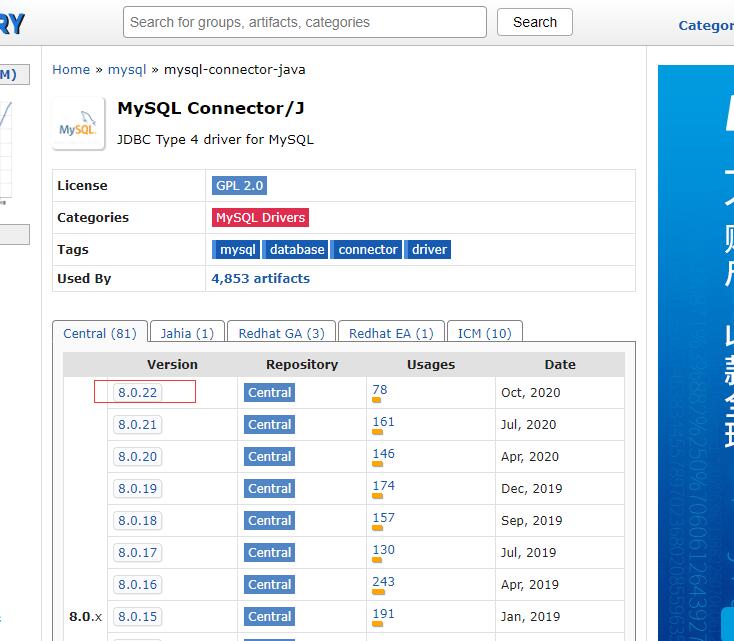
Task: Open version 8.0.19
Action: coord(137,488)
